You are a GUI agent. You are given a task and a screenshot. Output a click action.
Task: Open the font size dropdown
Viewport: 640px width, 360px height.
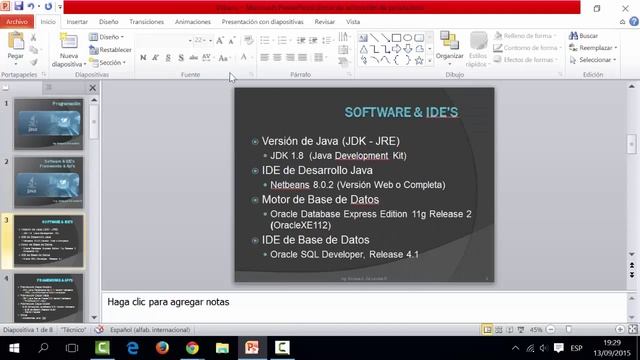coord(210,40)
